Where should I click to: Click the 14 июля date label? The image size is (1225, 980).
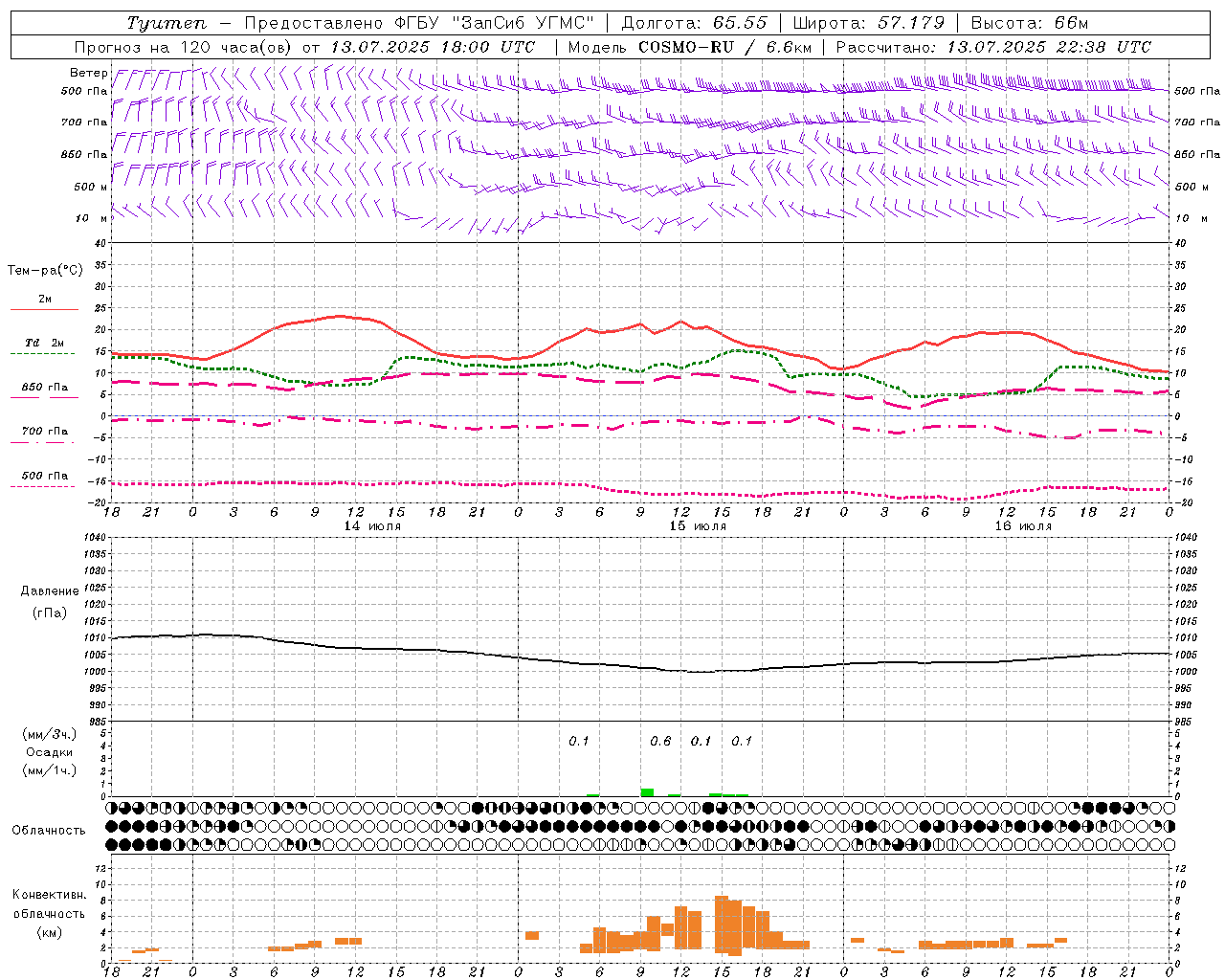click(x=372, y=526)
